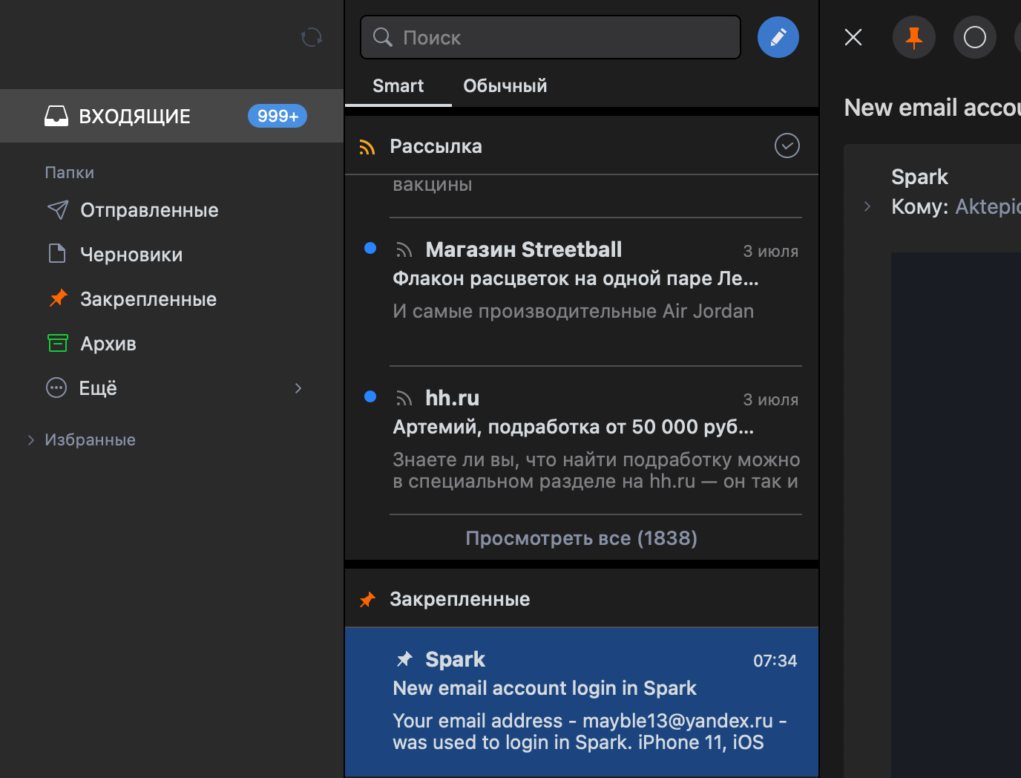Open the compose new email pencil icon
This screenshot has width=1021, height=778.
[x=778, y=37]
